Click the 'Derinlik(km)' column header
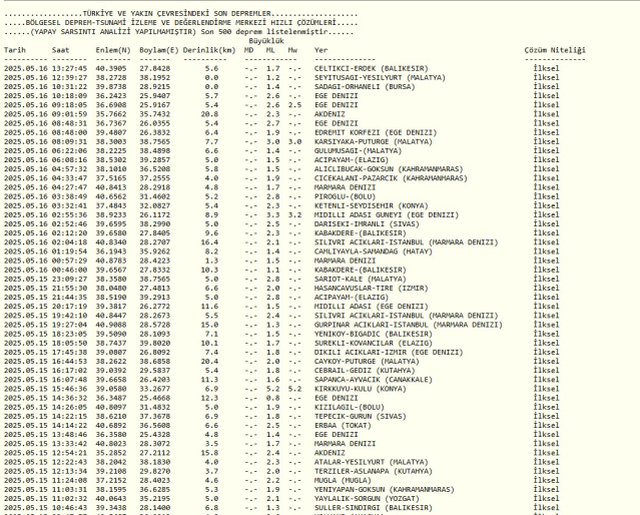Screen dimensions: 640x515 point(209,50)
